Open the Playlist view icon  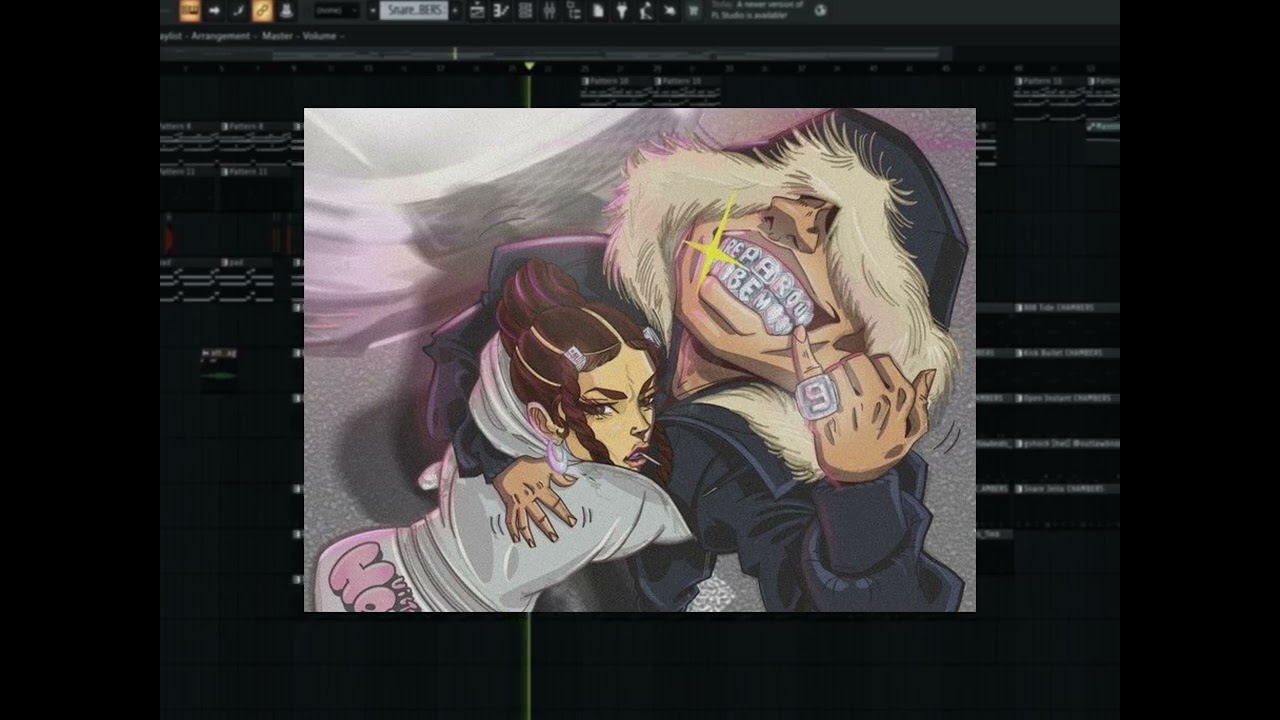point(477,10)
